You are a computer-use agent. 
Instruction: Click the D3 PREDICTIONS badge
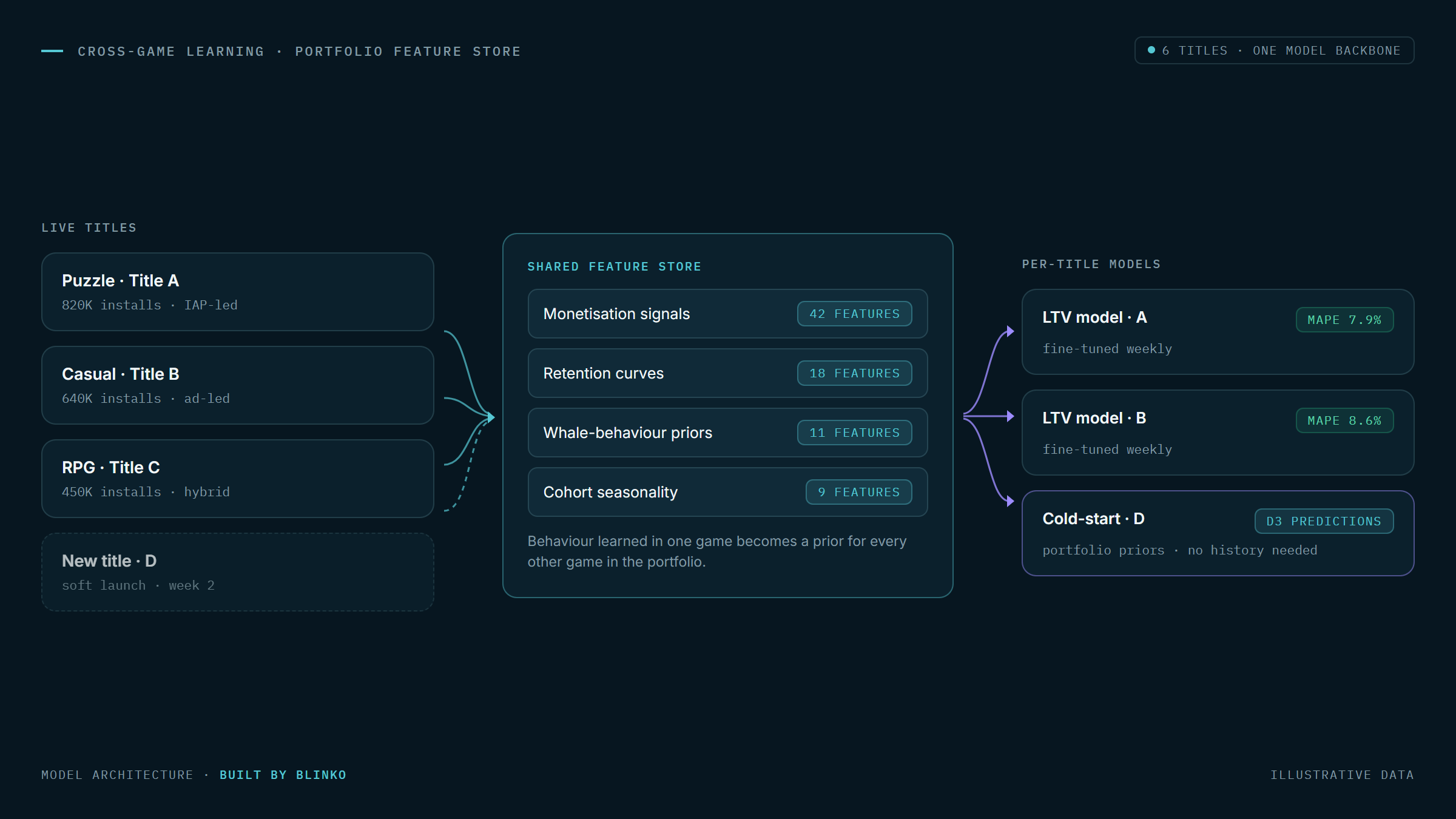click(1324, 521)
